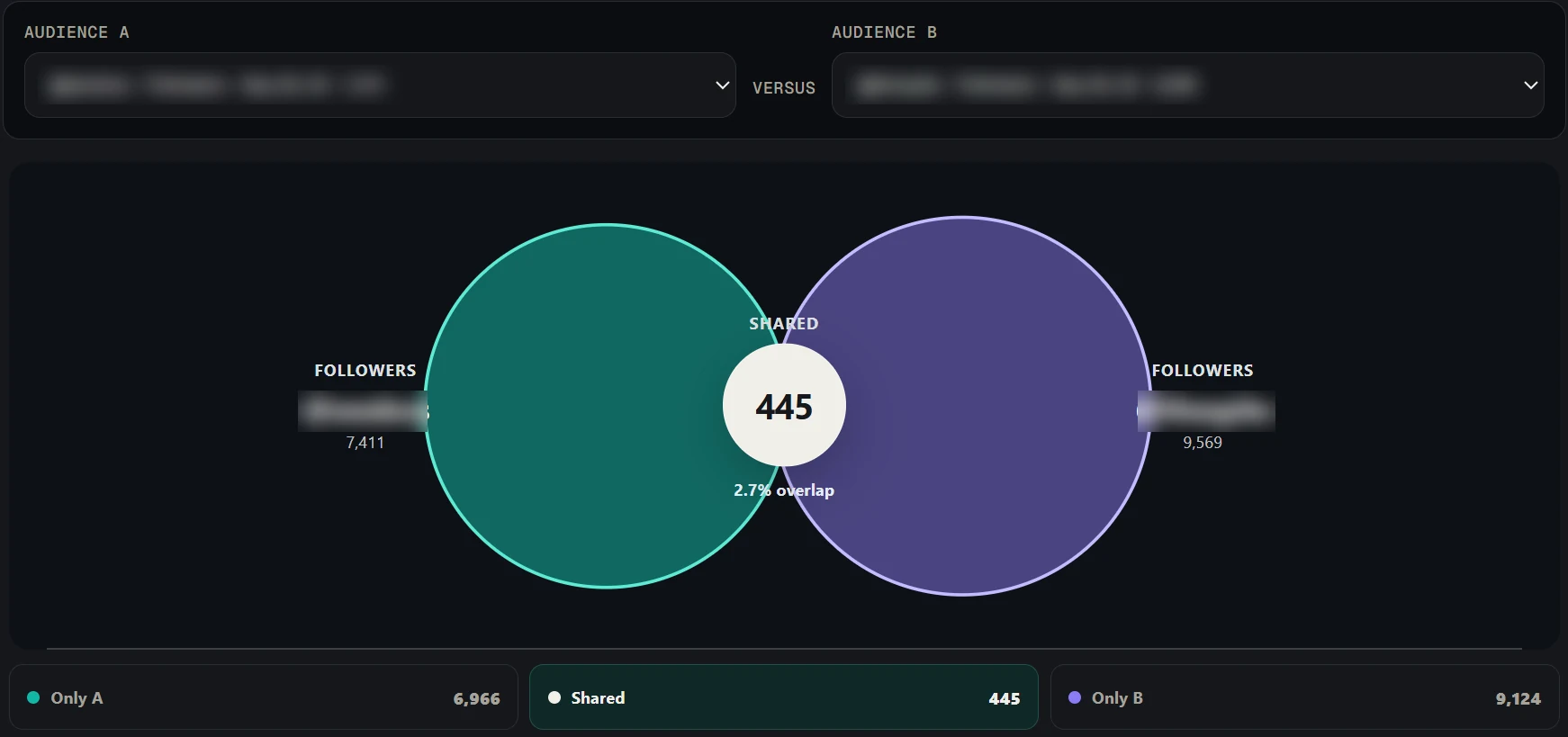Click the 6,966 value in Only A
This screenshot has height=737, width=1568.
tap(477, 699)
